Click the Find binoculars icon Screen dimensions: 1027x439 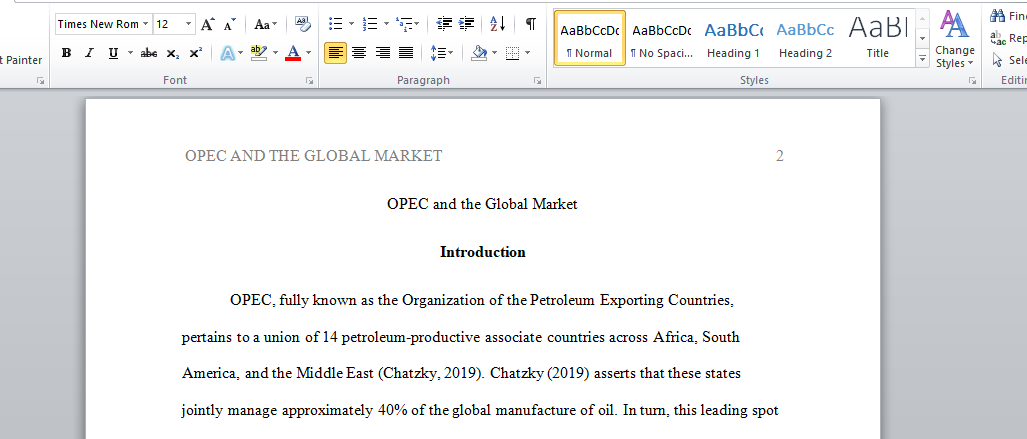pos(998,16)
